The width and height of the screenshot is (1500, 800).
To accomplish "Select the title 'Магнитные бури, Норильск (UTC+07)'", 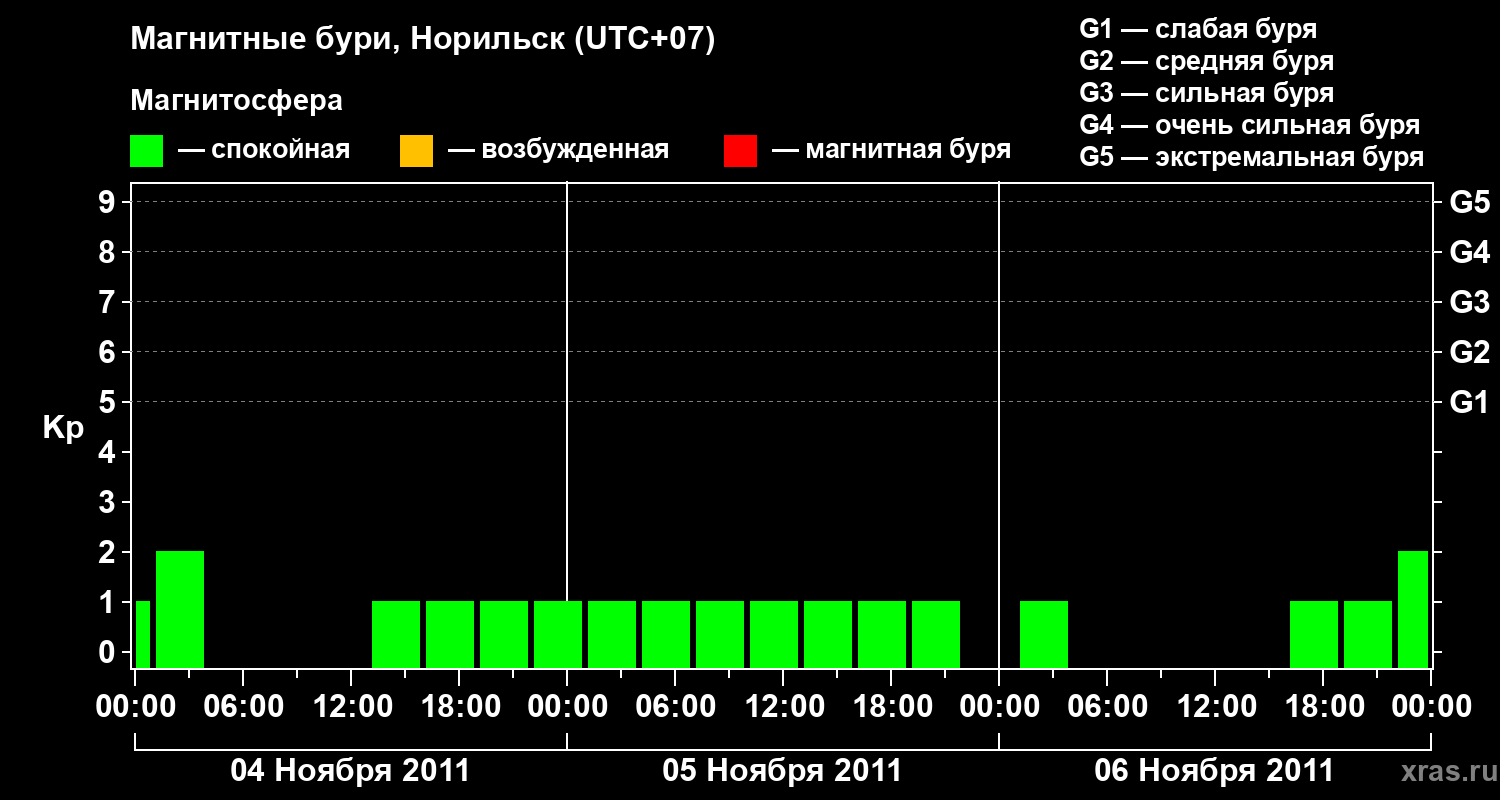I will 423,41.
